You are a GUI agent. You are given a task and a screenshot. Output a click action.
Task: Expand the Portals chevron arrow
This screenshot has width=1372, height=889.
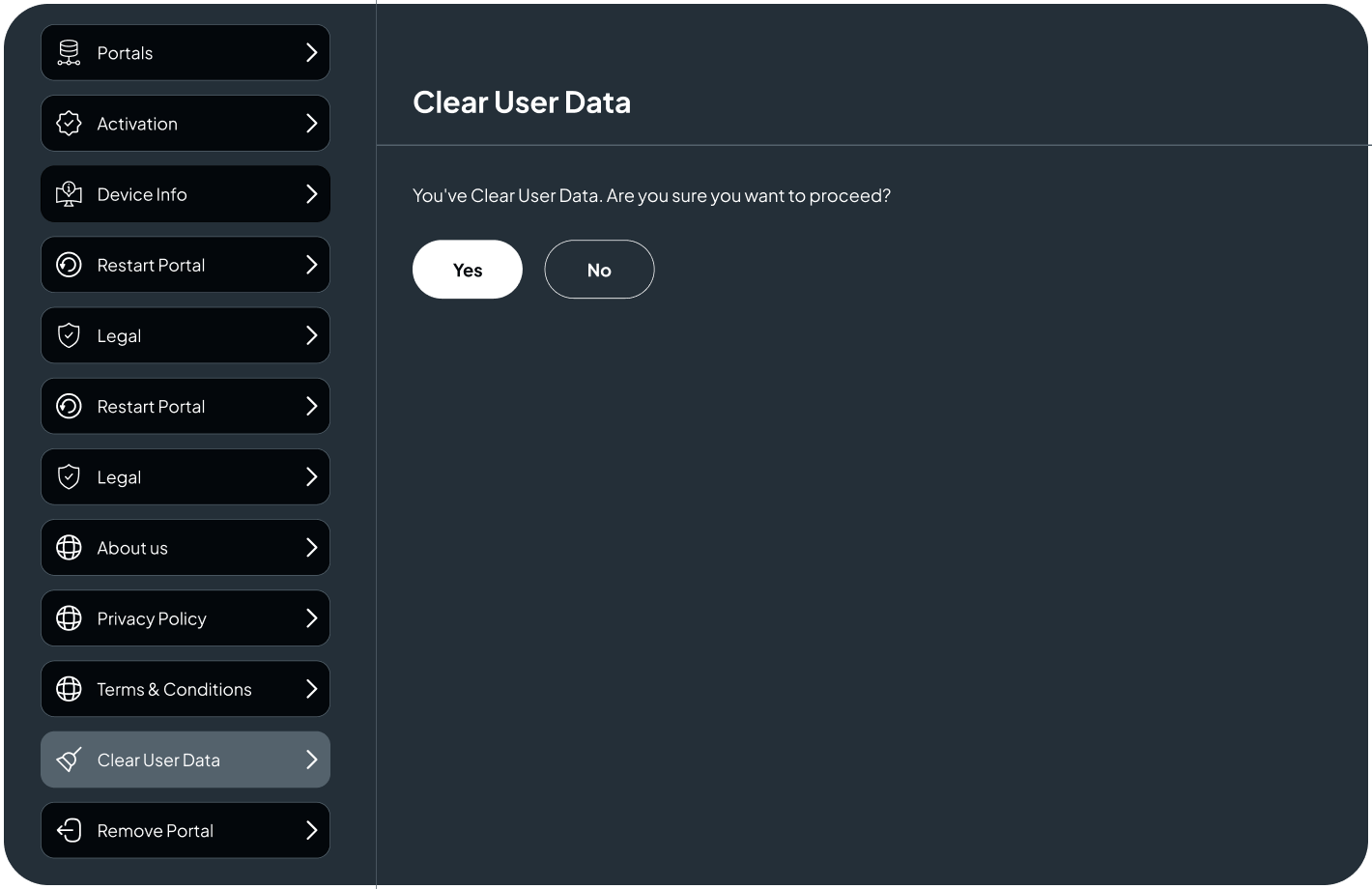coord(311,53)
